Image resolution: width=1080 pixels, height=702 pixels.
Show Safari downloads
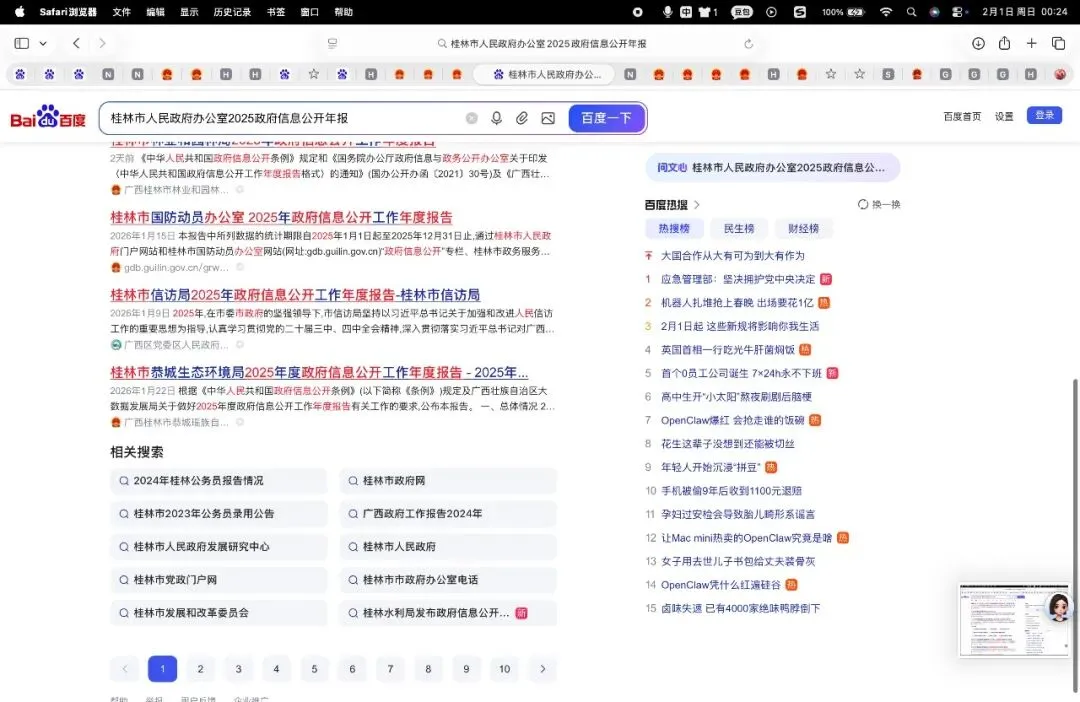click(978, 43)
